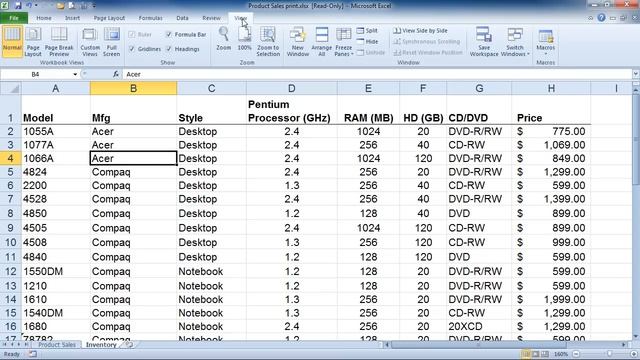Click the Price header cell
The image size is (640, 360).
[551, 110]
